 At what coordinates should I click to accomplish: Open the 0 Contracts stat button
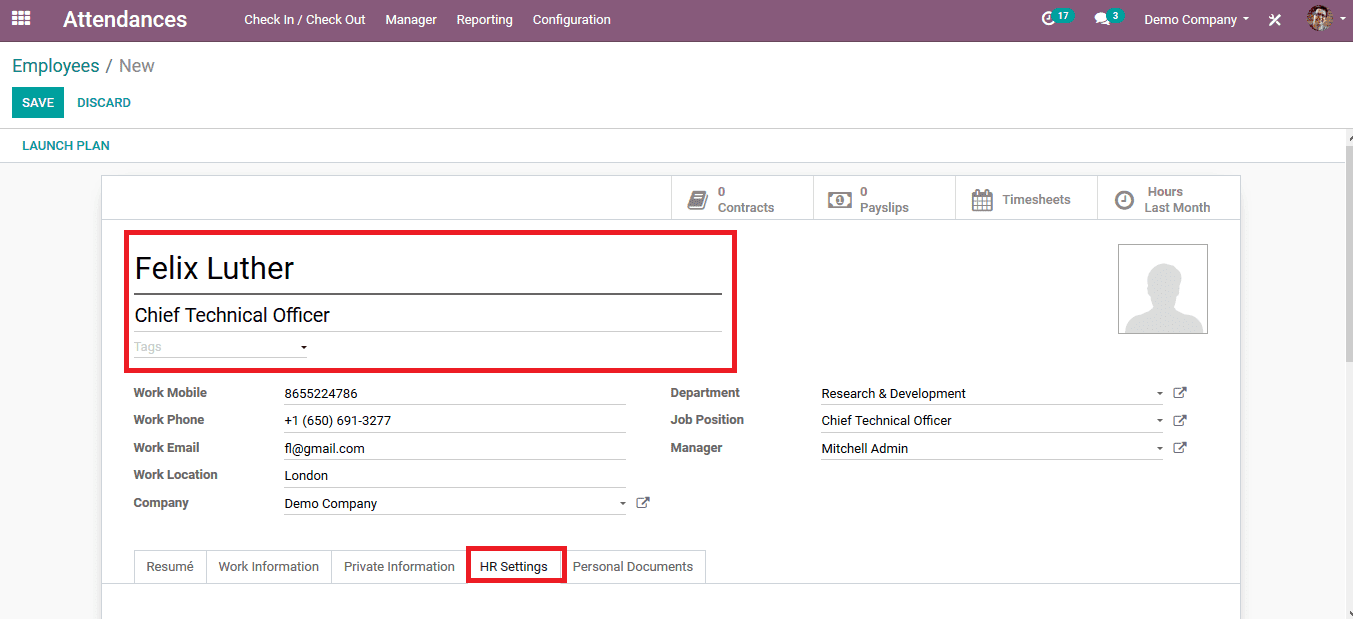[x=743, y=198]
